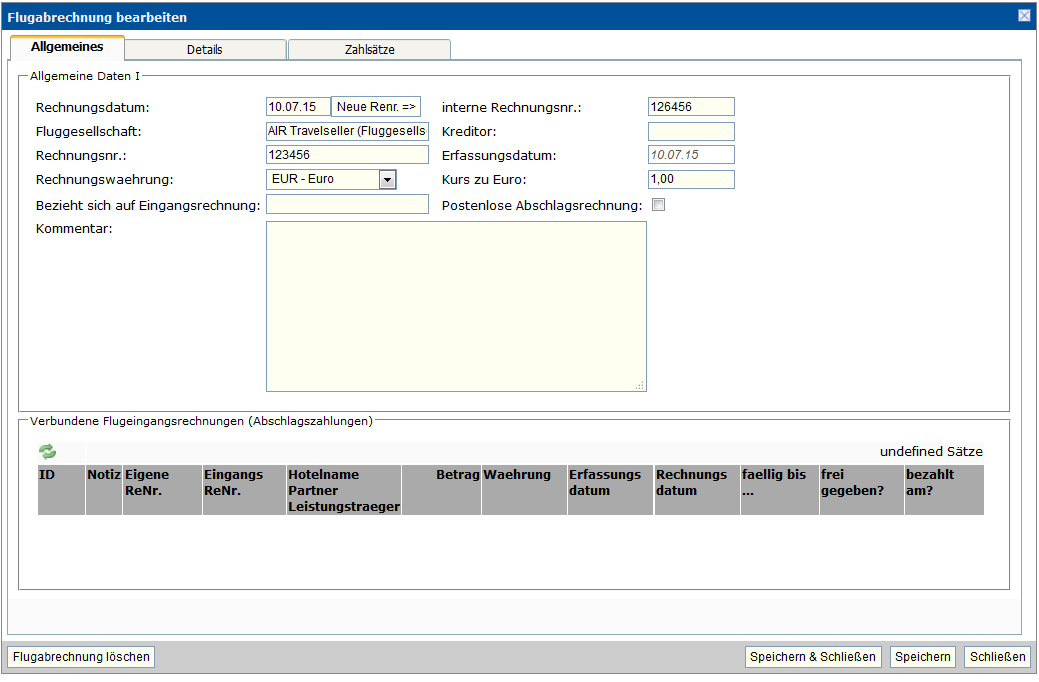Select the Rechnungsnr. text field

coord(347,155)
